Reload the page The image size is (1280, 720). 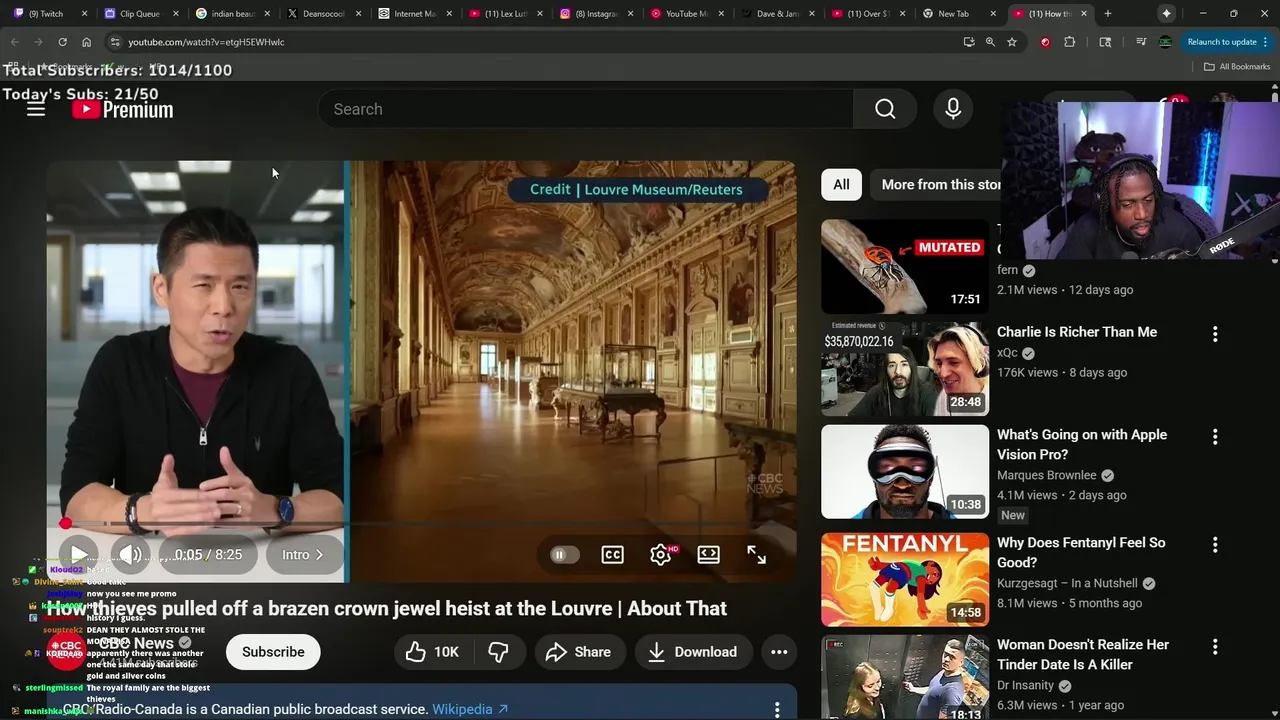click(62, 42)
